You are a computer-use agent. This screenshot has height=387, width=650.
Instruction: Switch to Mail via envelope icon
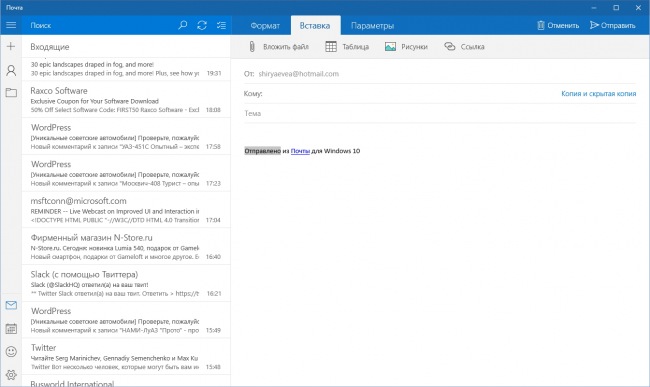point(11,305)
